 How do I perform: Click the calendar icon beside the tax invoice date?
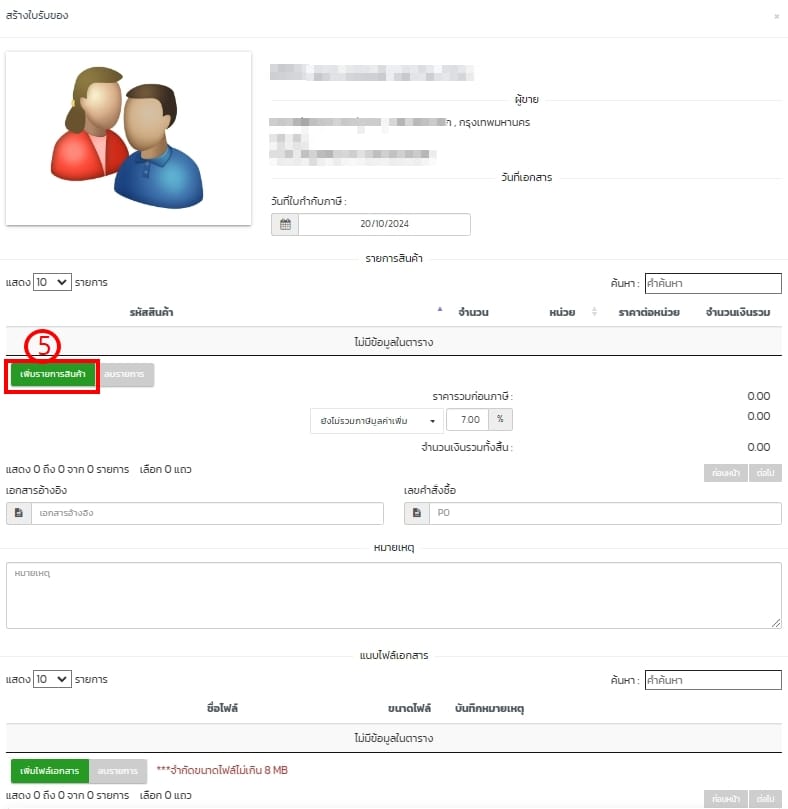pos(285,225)
